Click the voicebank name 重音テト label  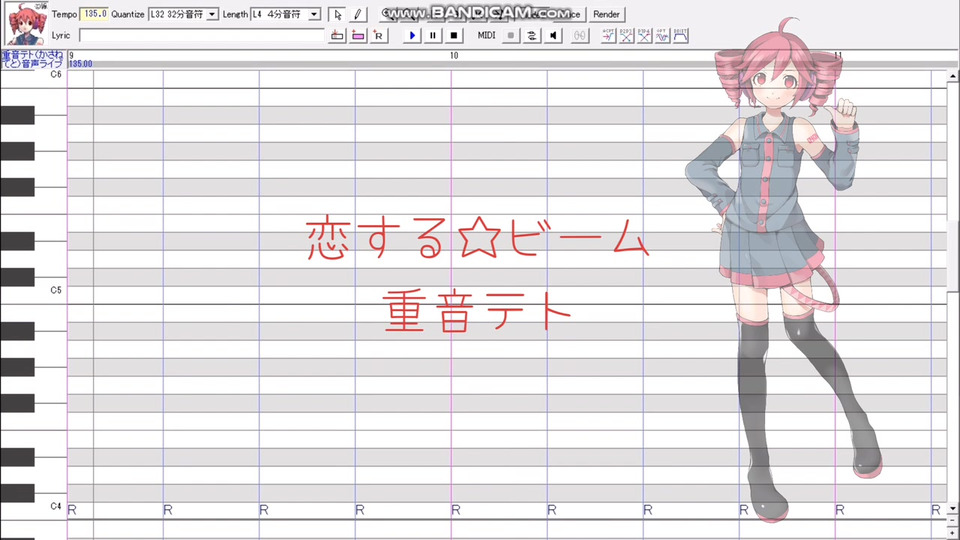[32, 59]
